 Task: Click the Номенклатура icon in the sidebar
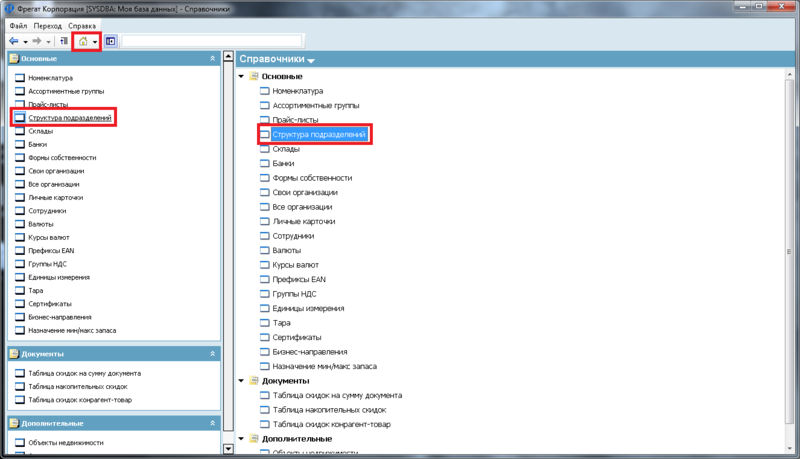pos(20,78)
